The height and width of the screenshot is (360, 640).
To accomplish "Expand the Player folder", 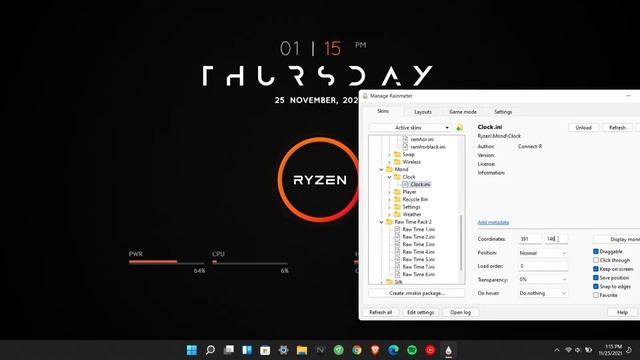I will pos(389,192).
